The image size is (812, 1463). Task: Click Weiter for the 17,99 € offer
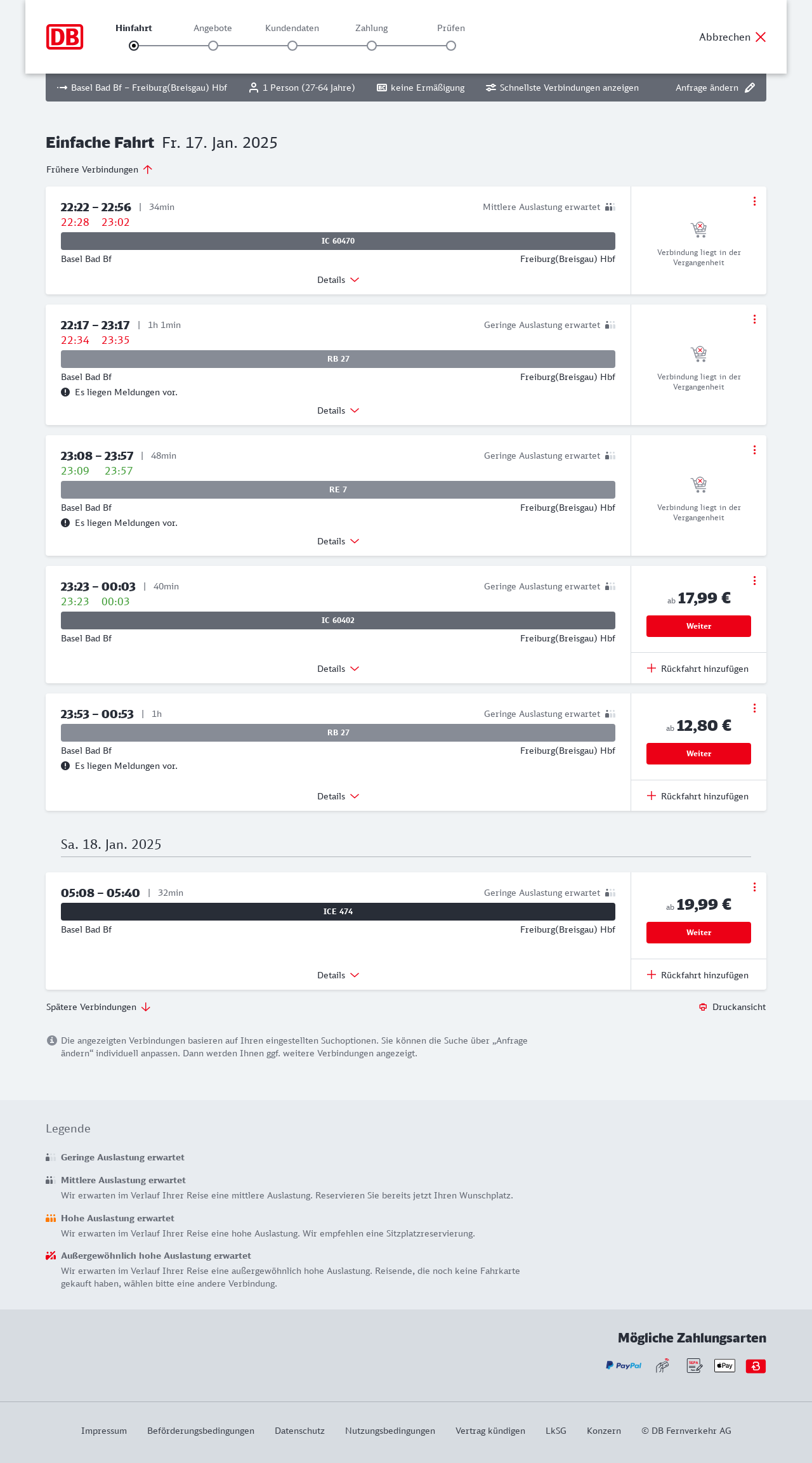click(698, 626)
